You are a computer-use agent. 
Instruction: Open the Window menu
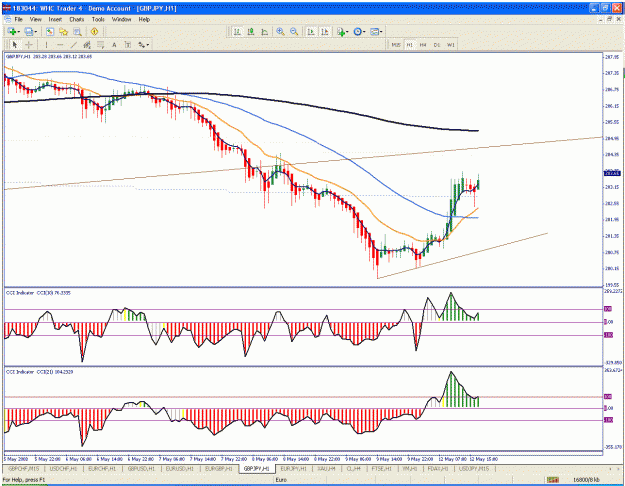121,19
